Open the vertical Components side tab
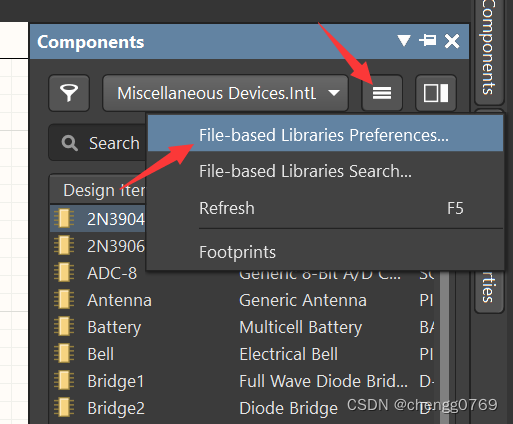Image resolution: width=513 pixels, height=424 pixels. pyautogui.click(x=489, y=50)
